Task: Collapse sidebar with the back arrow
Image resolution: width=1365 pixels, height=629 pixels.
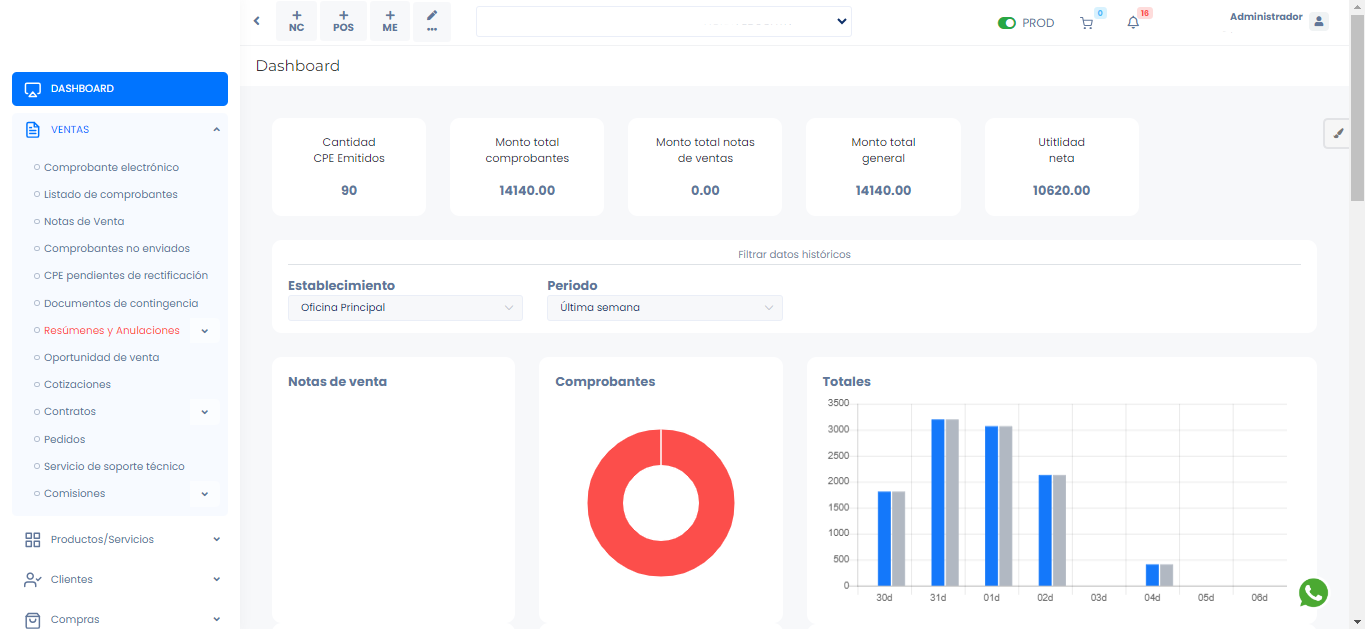Action: click(257, 21)
